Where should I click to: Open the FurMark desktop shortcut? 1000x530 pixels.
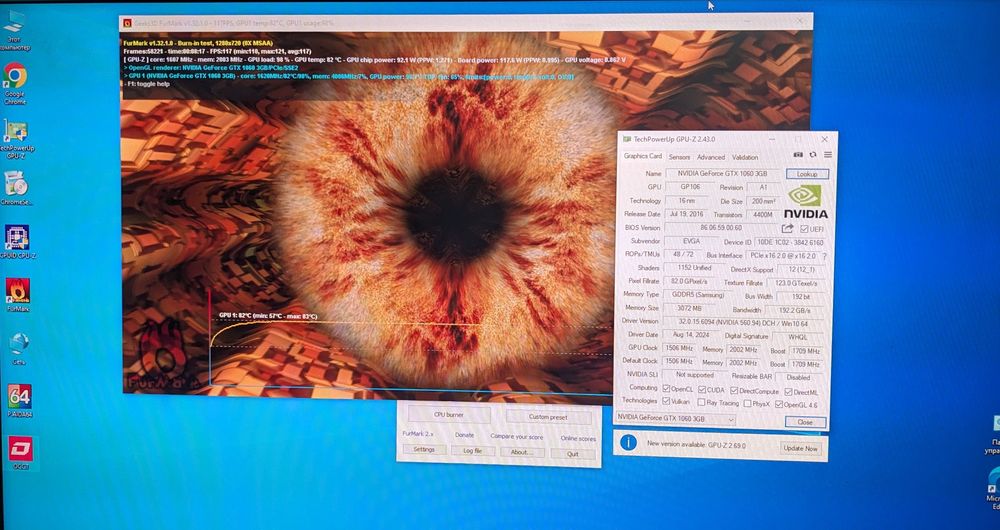click(x=17, y=295)
